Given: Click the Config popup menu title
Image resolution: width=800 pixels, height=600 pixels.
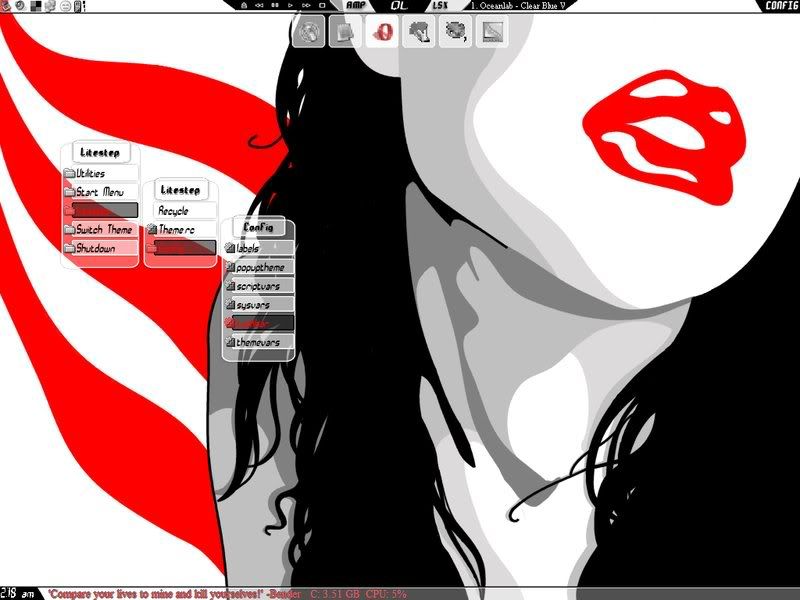Looking at the screenshot, I should coord(259,228).
